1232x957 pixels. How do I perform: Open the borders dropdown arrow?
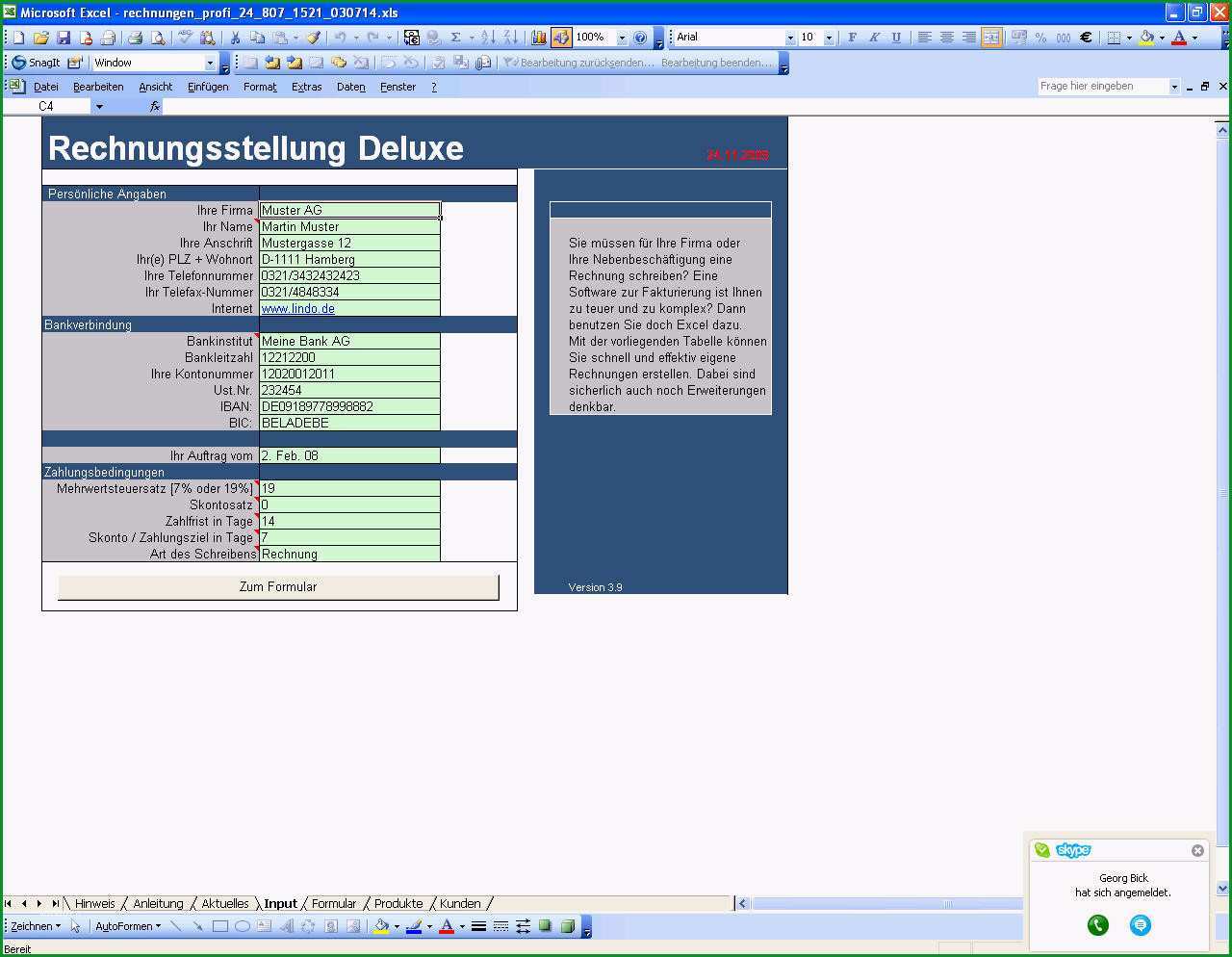point(1129,38)
